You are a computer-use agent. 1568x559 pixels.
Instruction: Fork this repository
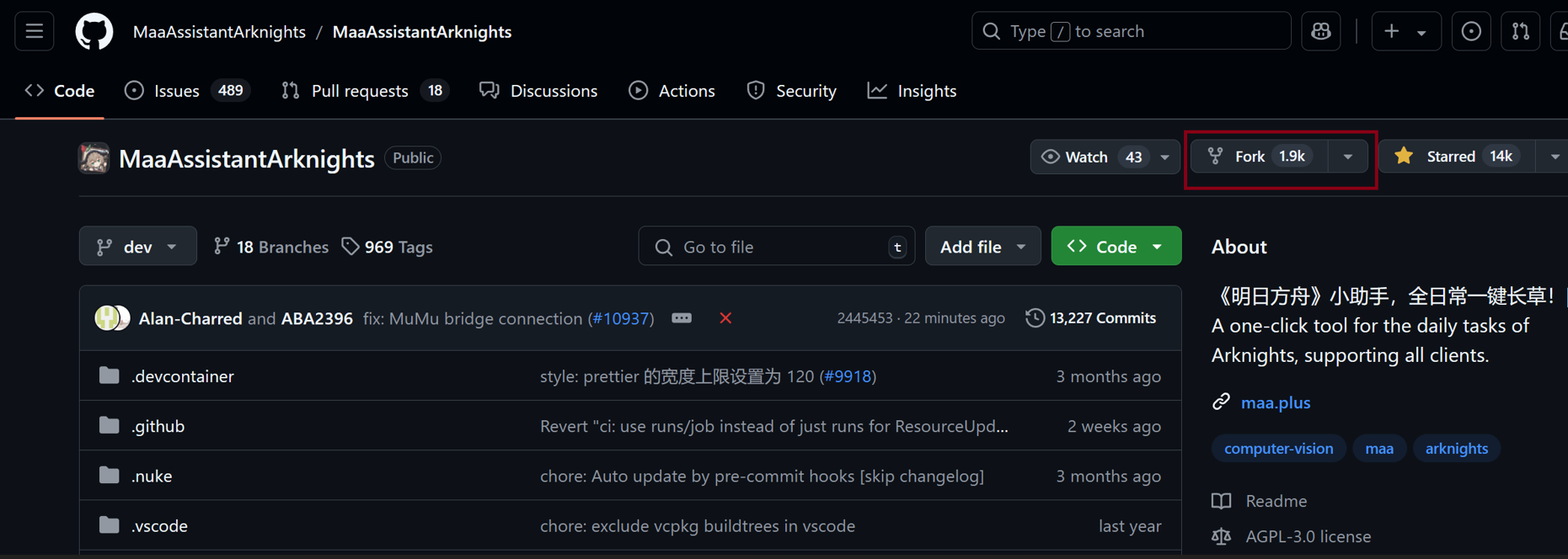coord(1260,157)
